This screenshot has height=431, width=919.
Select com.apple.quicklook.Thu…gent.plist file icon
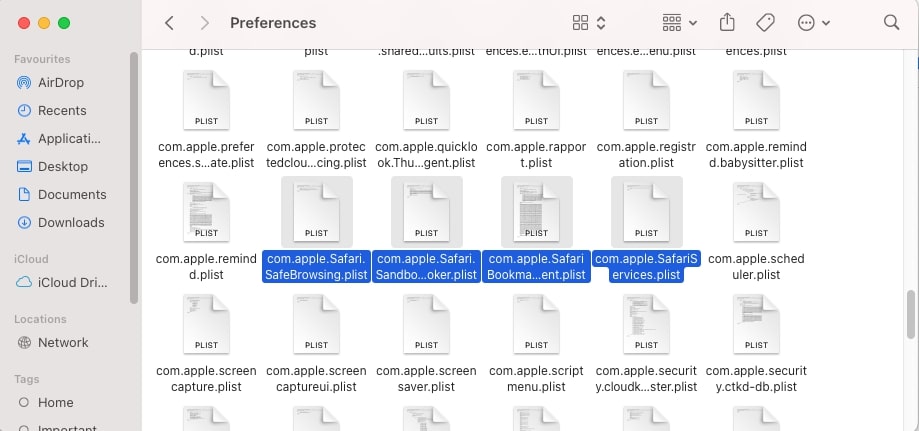[426, 100]
